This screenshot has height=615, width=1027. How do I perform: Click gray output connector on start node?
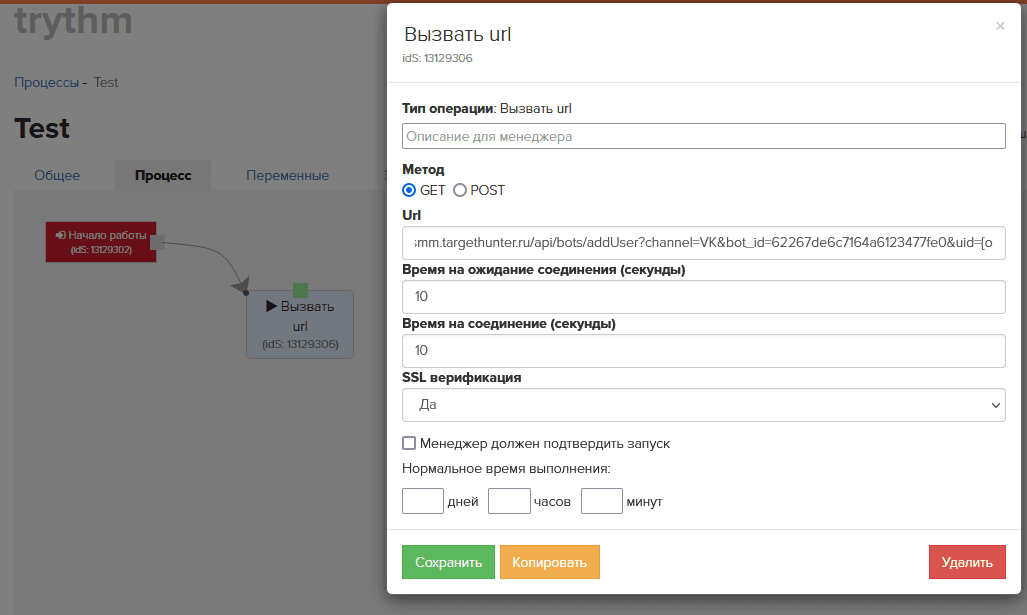point(157,241)
